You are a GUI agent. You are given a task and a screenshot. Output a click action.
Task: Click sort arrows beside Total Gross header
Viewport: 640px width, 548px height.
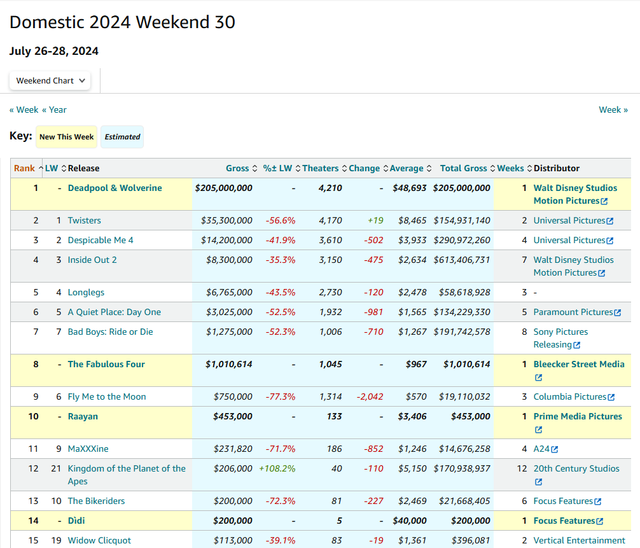pyautogui.click(x=493, y=168)
